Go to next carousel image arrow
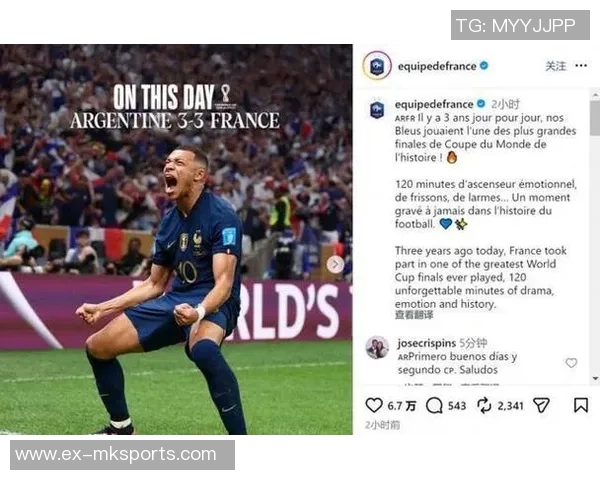 335,264
